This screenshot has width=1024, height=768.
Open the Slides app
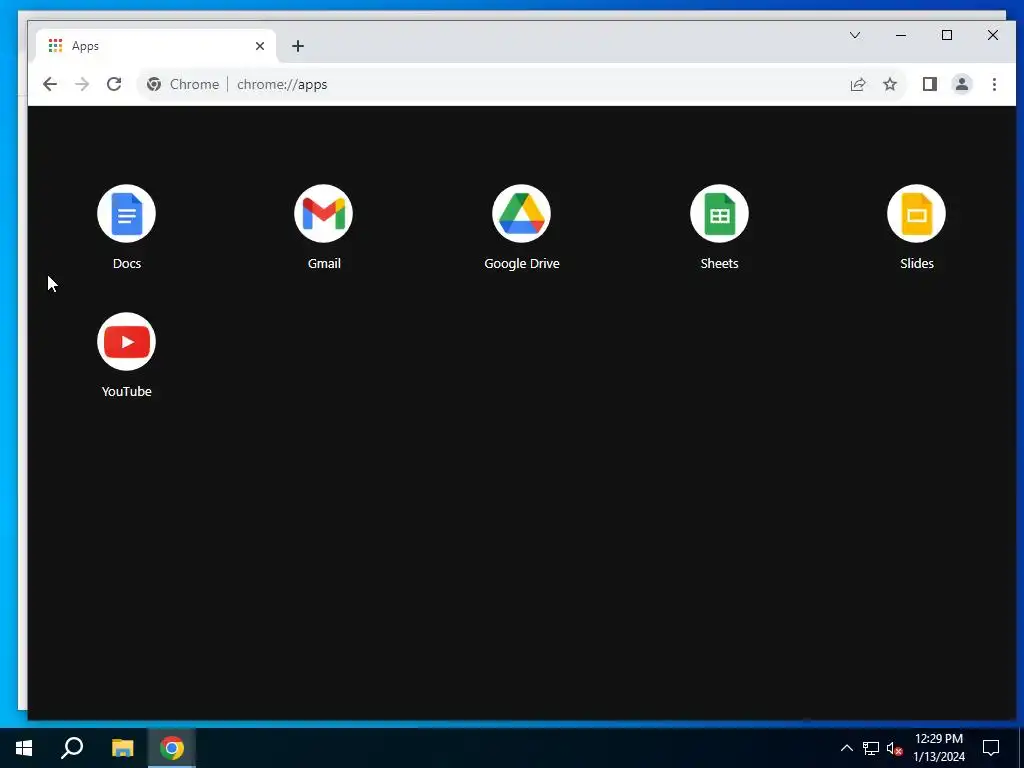click(x=916, y=214)
